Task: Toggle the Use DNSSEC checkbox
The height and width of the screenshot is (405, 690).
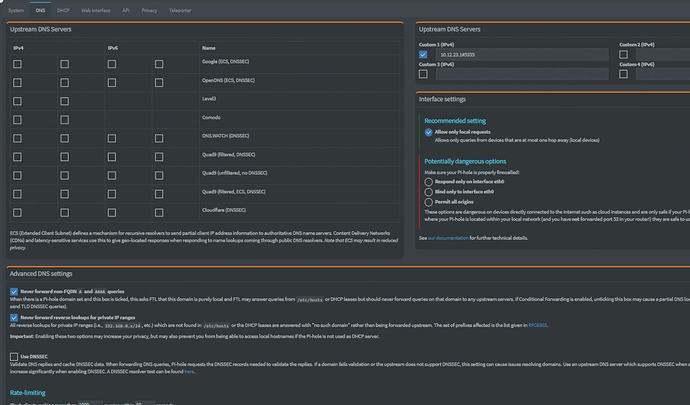Action: click(15, 356)
